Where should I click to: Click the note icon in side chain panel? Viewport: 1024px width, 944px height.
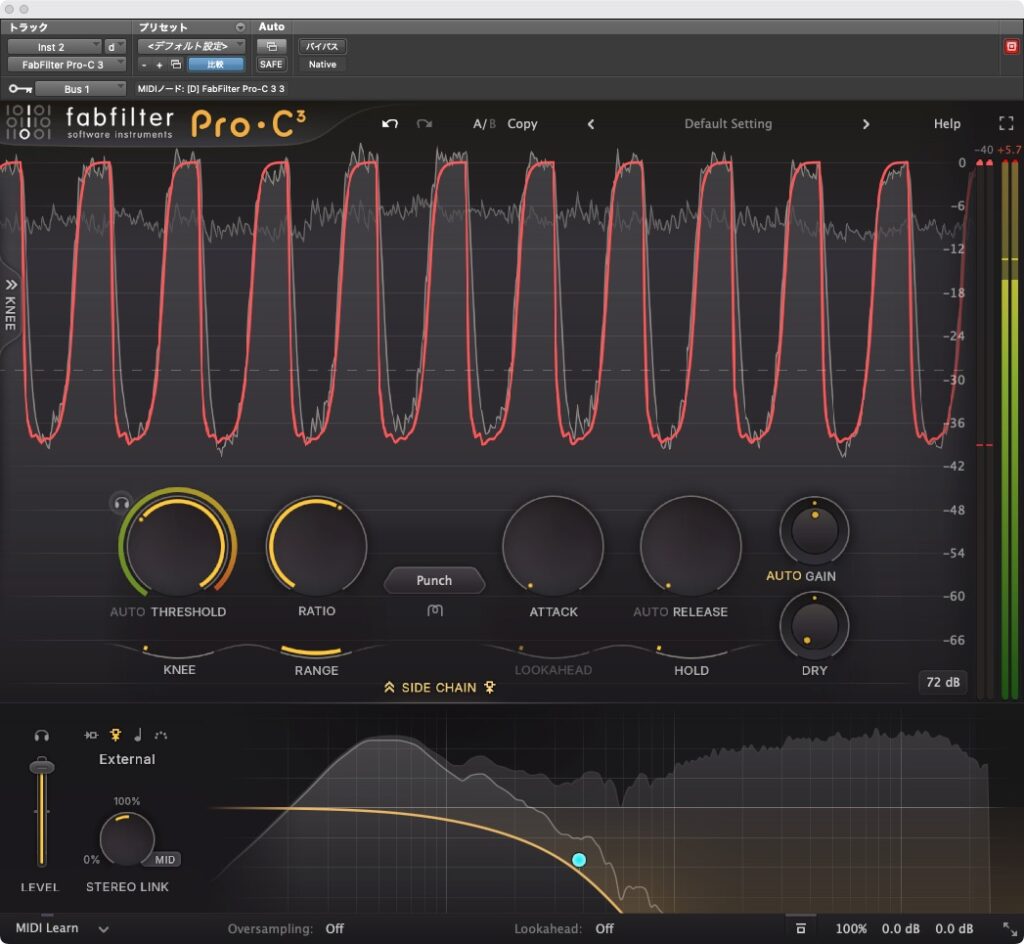[138, 735]
